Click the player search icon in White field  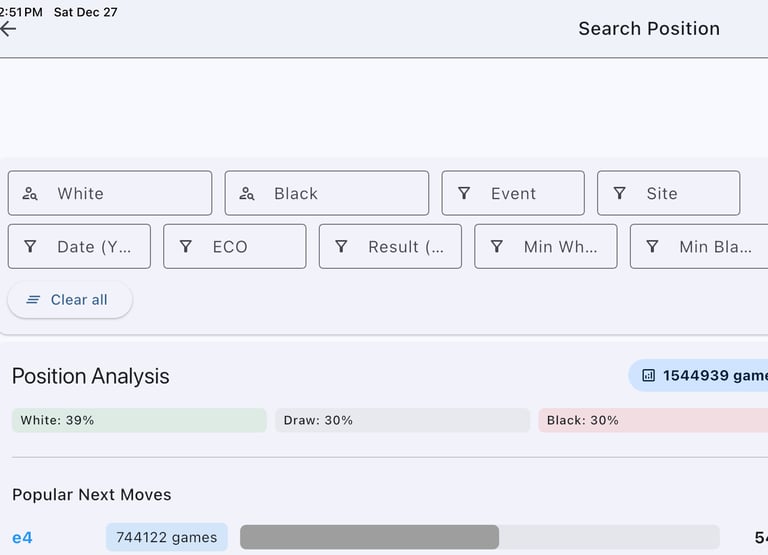pos(30,194)
